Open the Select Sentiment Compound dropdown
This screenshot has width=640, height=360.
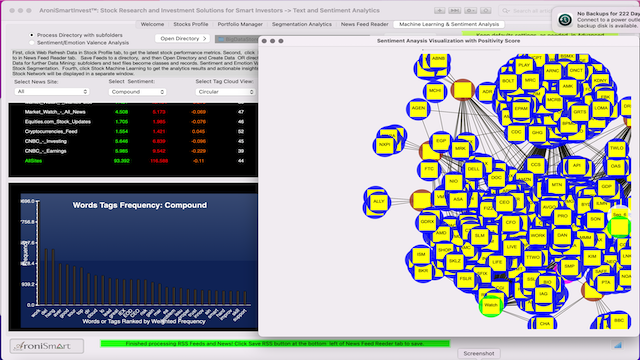[x=137, y=92]
